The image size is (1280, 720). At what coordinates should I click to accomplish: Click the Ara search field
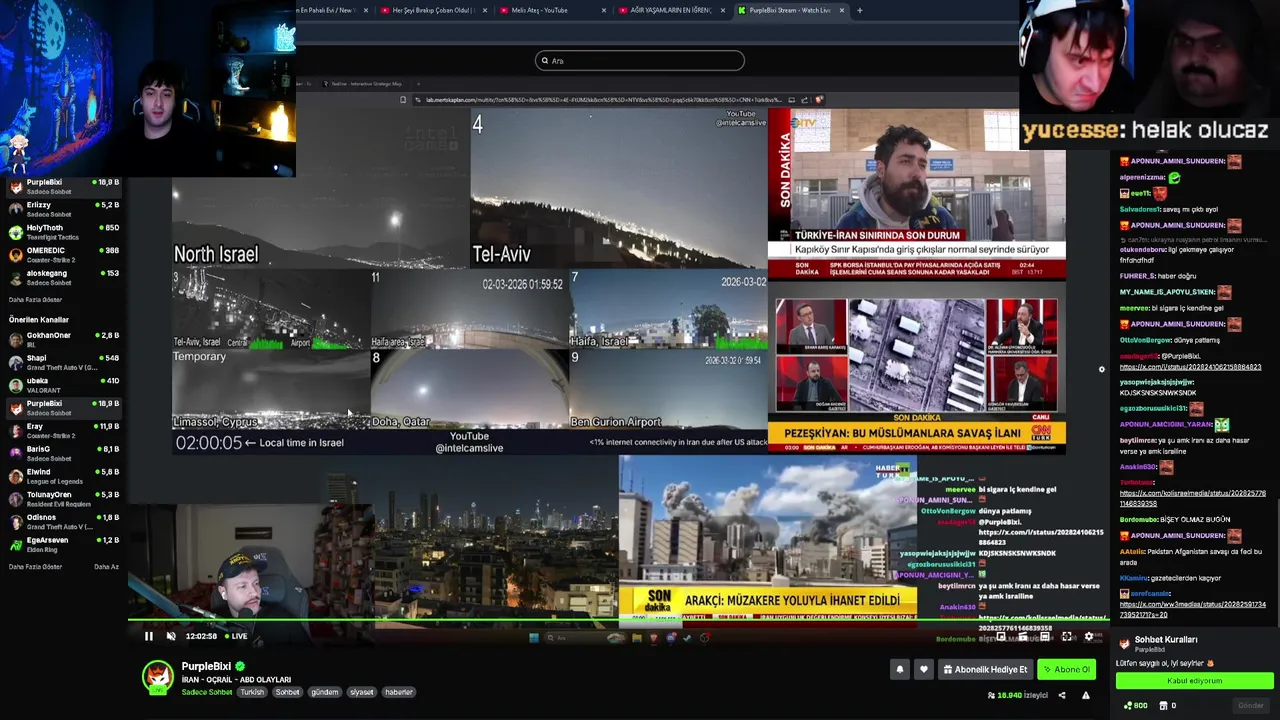(x=640, y=61)
